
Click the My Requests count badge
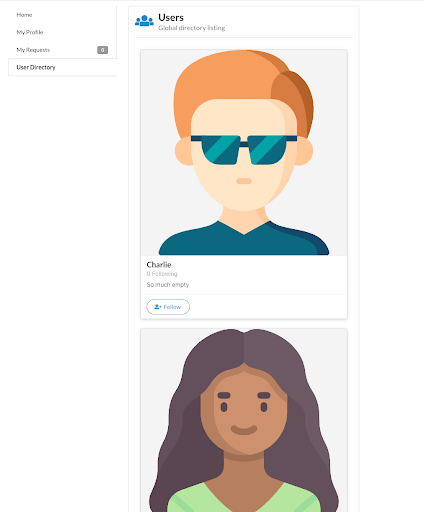pyautogui.click(x=102, y=50)
